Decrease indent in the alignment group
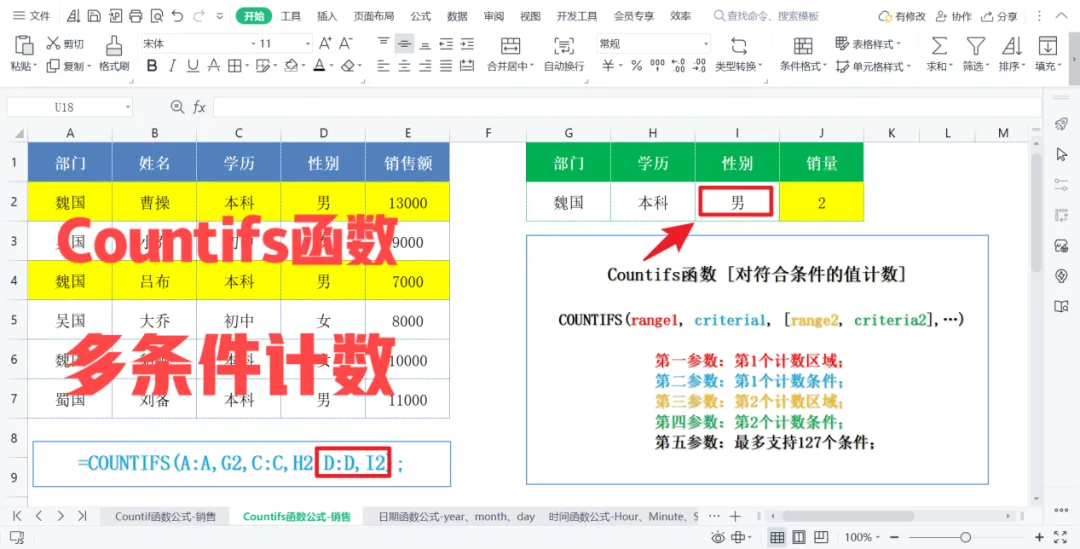Viewport: 1080px width, 549px height. coord(446,44)
